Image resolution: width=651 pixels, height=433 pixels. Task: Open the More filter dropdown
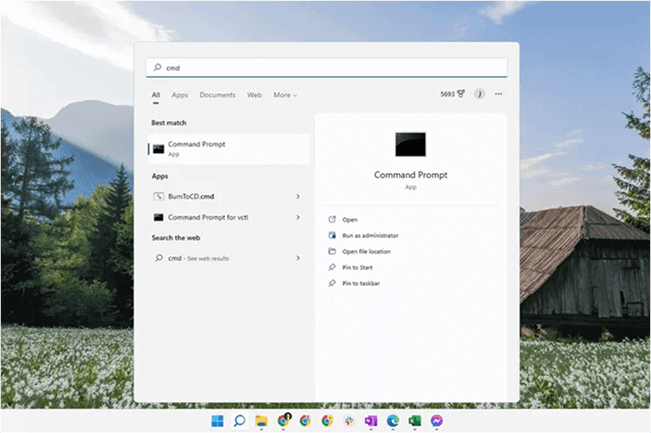[x=285, y=95]
